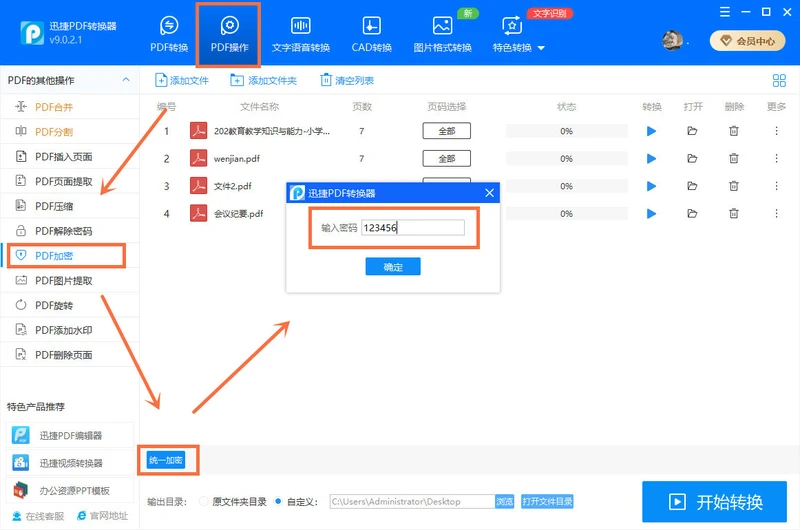Click the 确定 button in password dialog

[x=393, y=266]
